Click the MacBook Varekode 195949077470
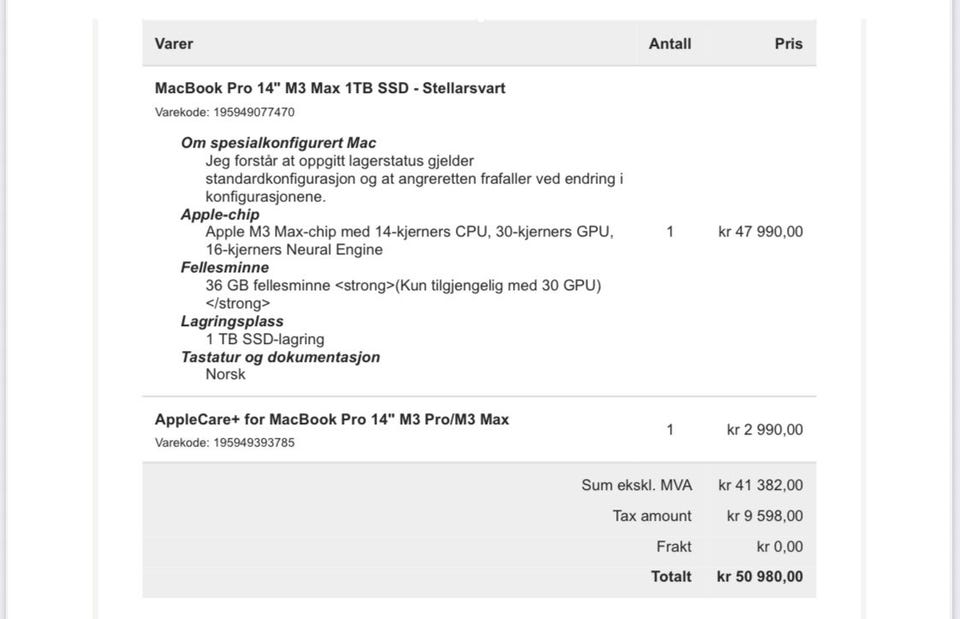The image size is (960, 619). [x=224, y=112]
